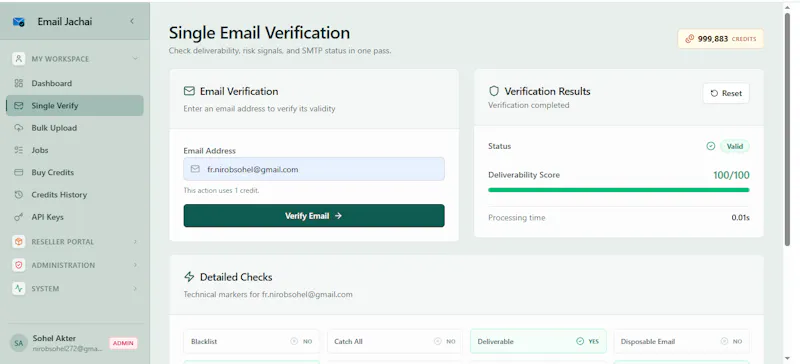
Task: View Credits History
Action: 75,195
